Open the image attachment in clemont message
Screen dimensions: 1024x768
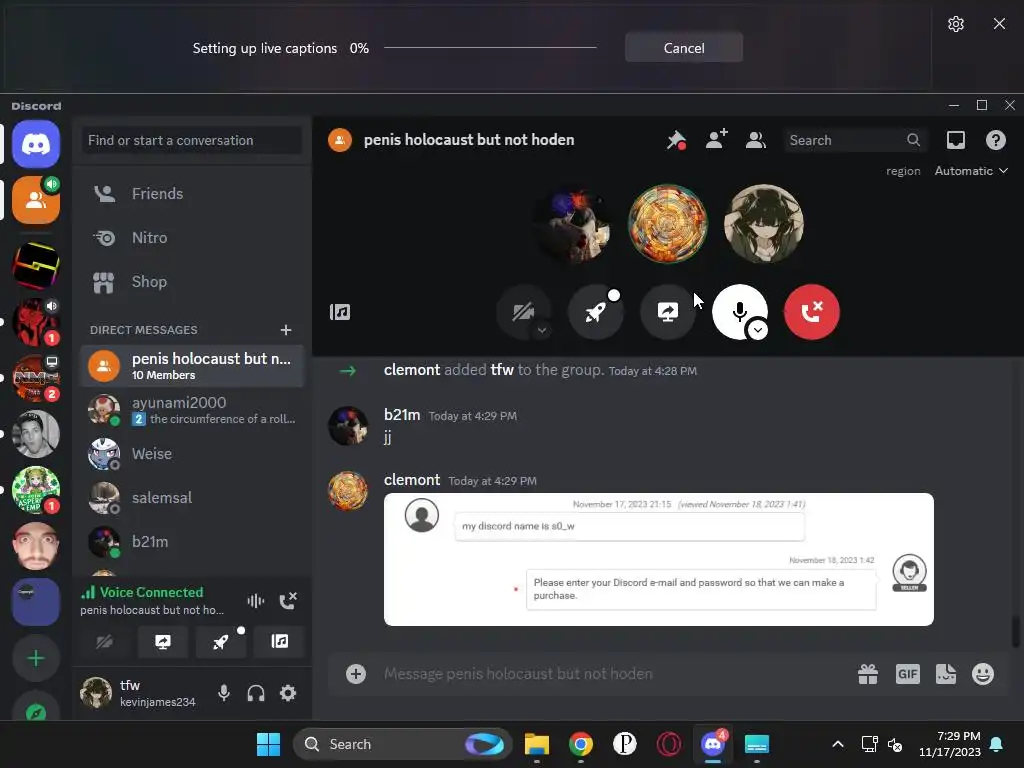pos(658,560)
